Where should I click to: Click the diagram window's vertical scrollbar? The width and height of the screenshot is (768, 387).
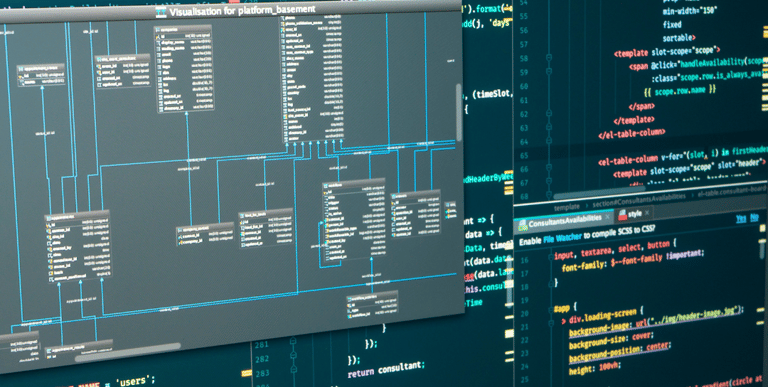tap(459, 112)
